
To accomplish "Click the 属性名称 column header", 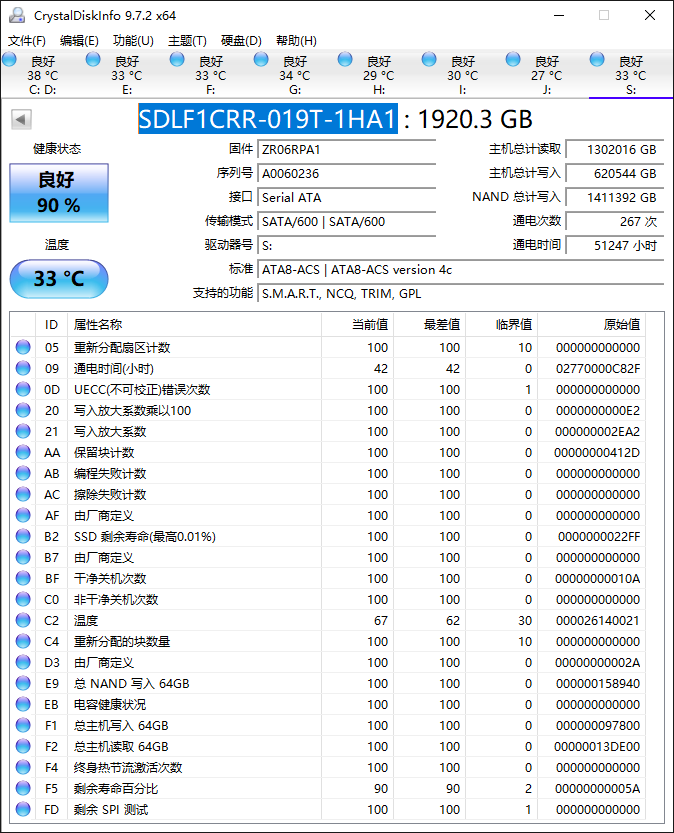I will tap(194, 325).
